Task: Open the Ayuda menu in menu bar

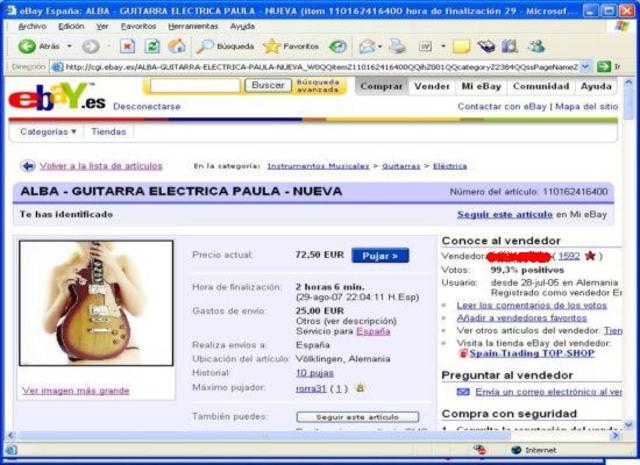Action: (x=242, y=27)
